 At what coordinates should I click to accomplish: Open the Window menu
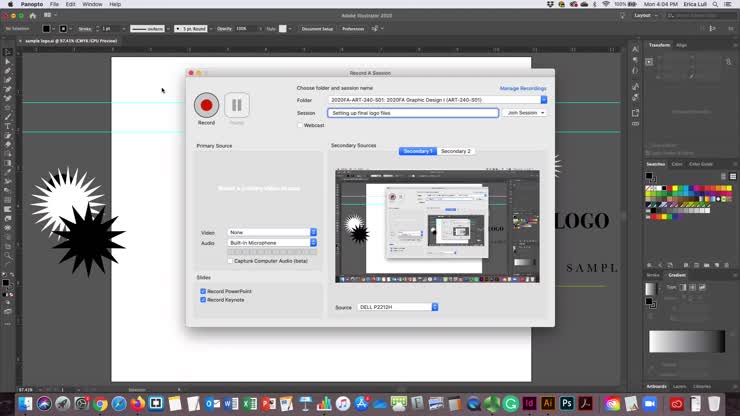click(x=92, y=4)
